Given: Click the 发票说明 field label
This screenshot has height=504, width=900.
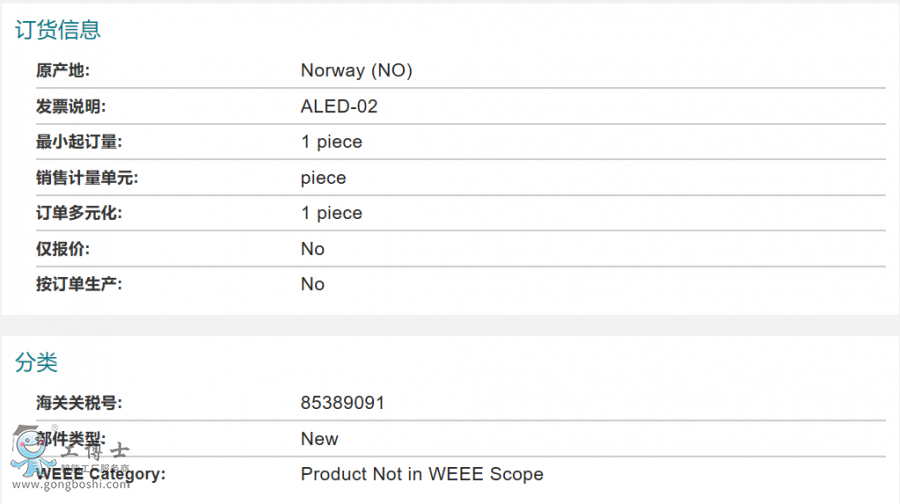Looking at the screenshot, I should [x=70, y=106].
